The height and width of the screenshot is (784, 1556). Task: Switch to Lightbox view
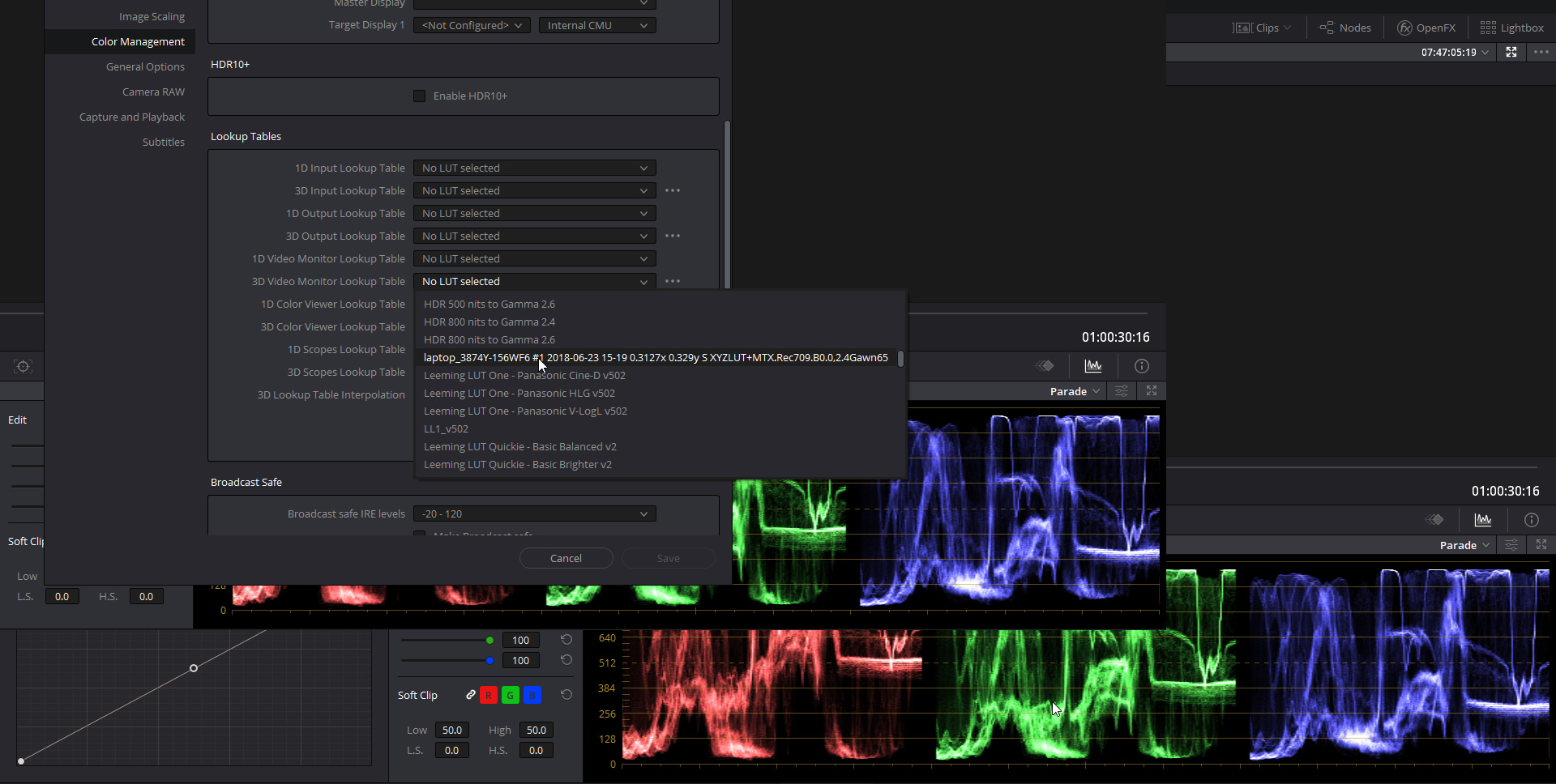click(1511, 28)
